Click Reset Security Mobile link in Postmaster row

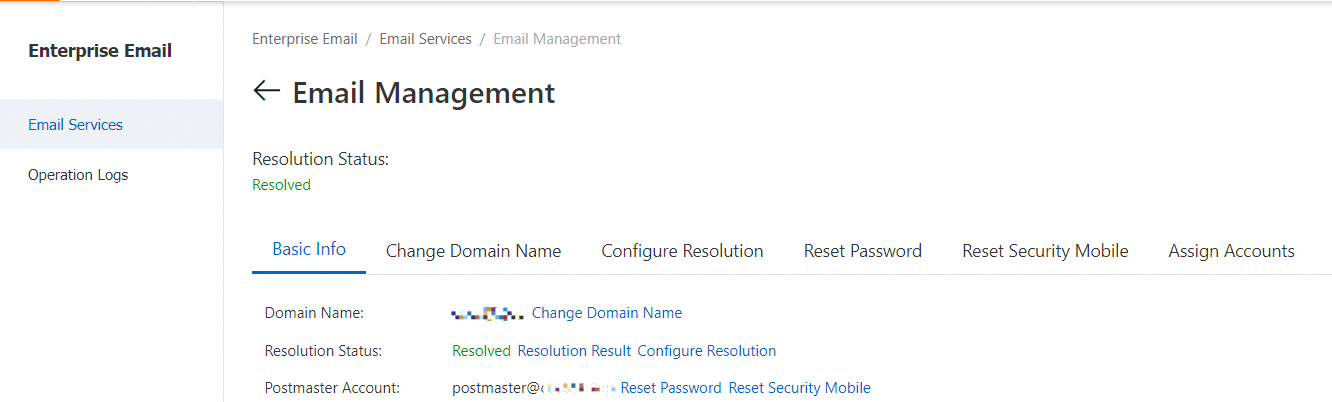point(799,388)
